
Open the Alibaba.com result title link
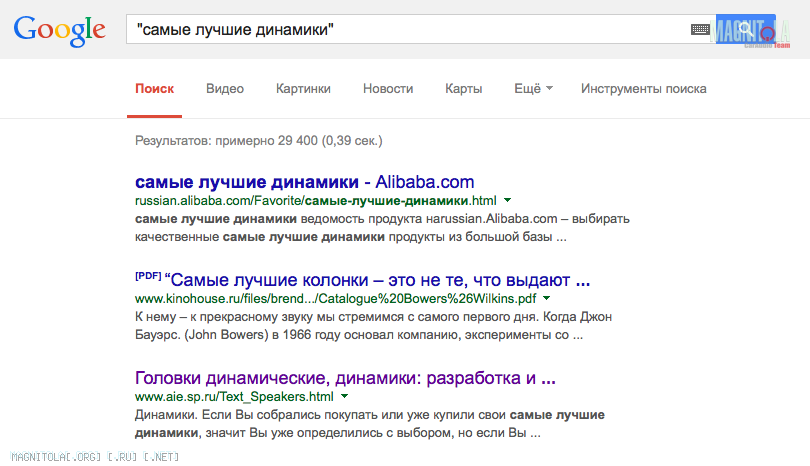(x=304, y=182)
